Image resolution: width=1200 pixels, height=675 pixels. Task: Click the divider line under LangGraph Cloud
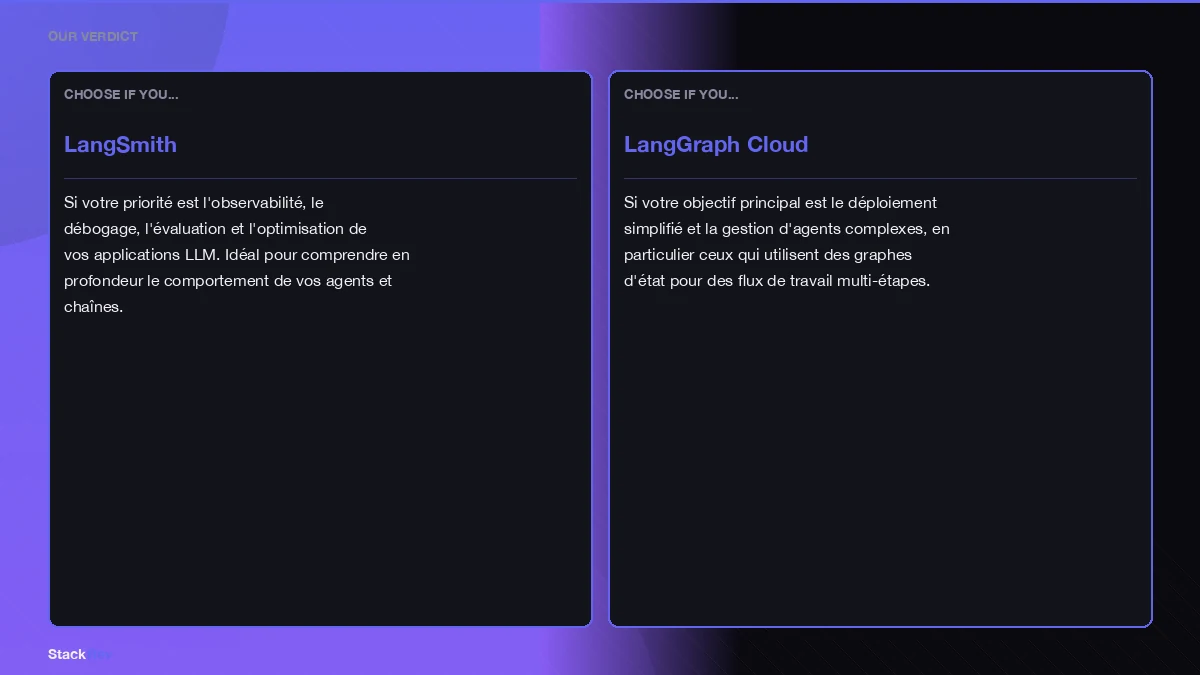coord(880,176)
